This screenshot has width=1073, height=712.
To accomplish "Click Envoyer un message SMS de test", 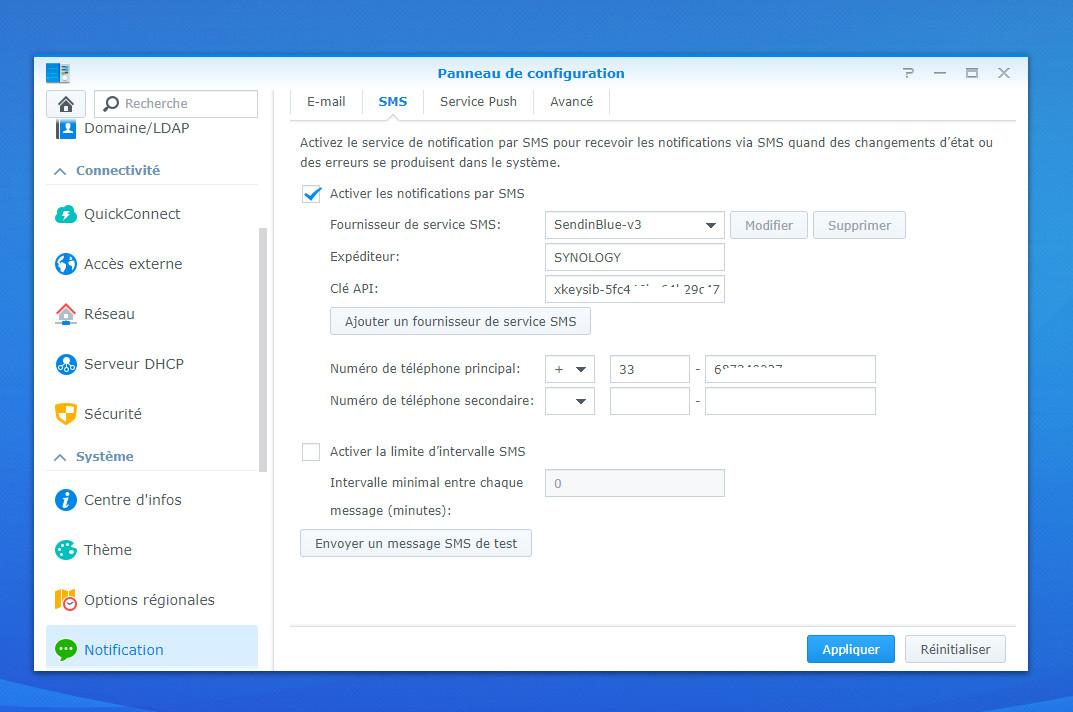I will pos(416,544).
